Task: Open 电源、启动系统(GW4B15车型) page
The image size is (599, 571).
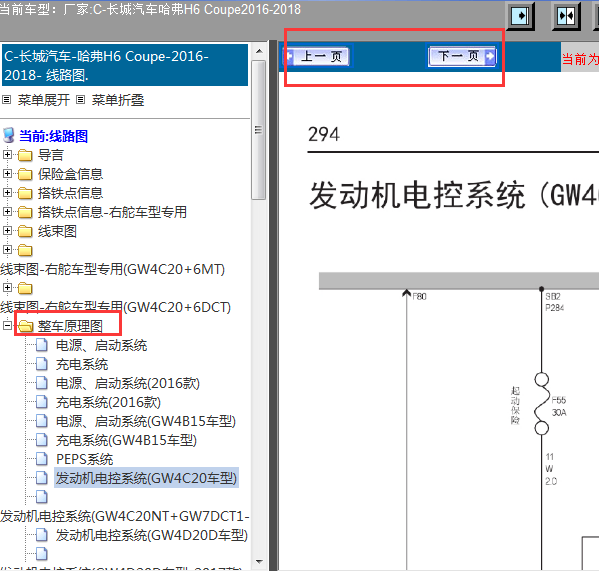Action: click(146, 421)
